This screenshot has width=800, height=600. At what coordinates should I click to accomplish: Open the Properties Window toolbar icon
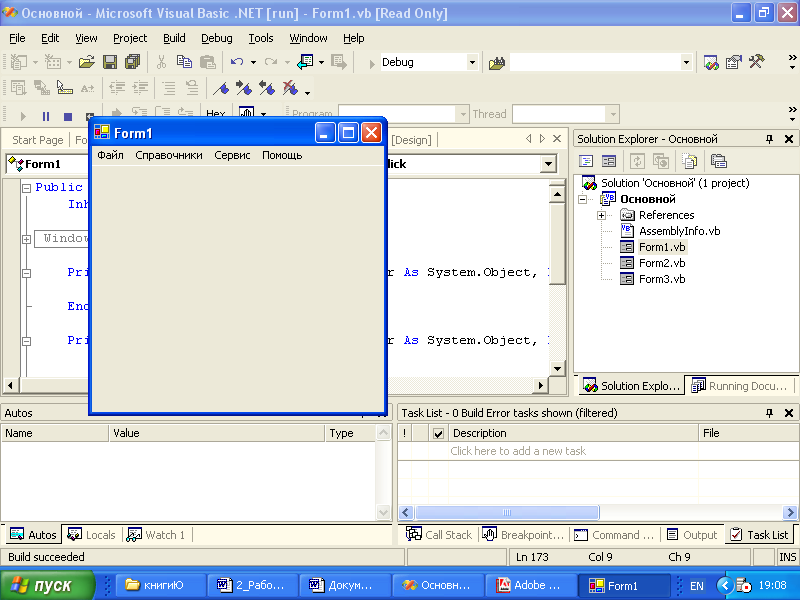click(x=734, y=63)
